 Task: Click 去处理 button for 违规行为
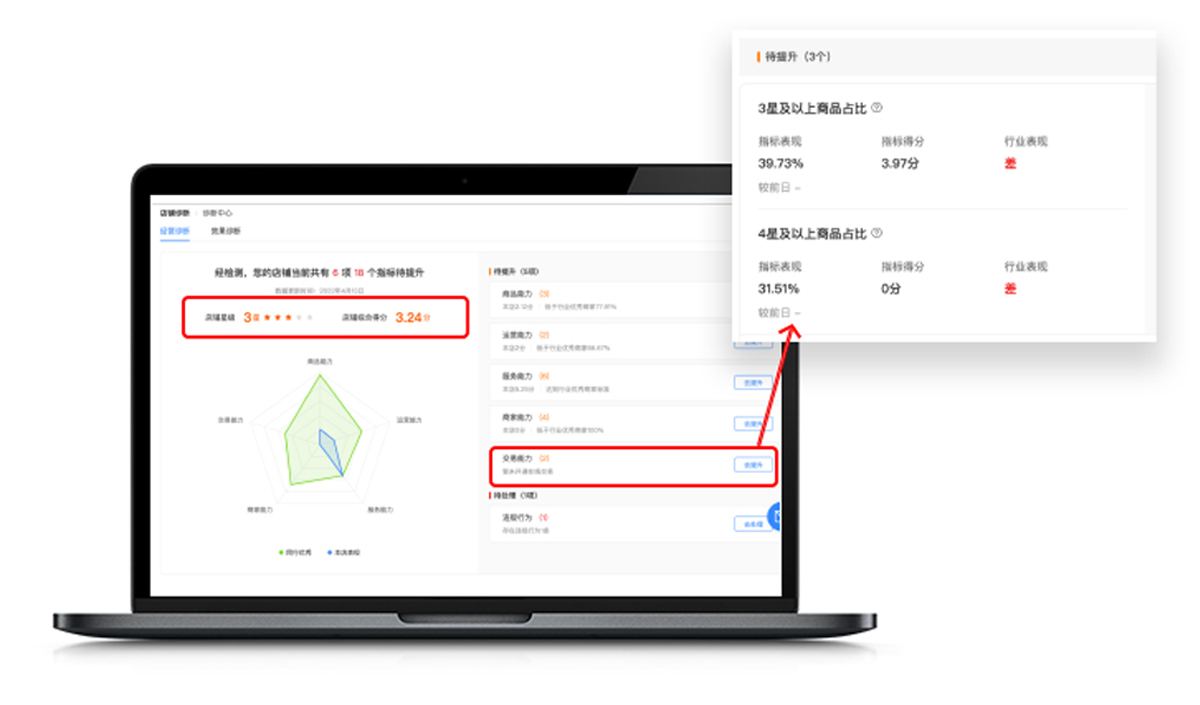tap(752, 523)
